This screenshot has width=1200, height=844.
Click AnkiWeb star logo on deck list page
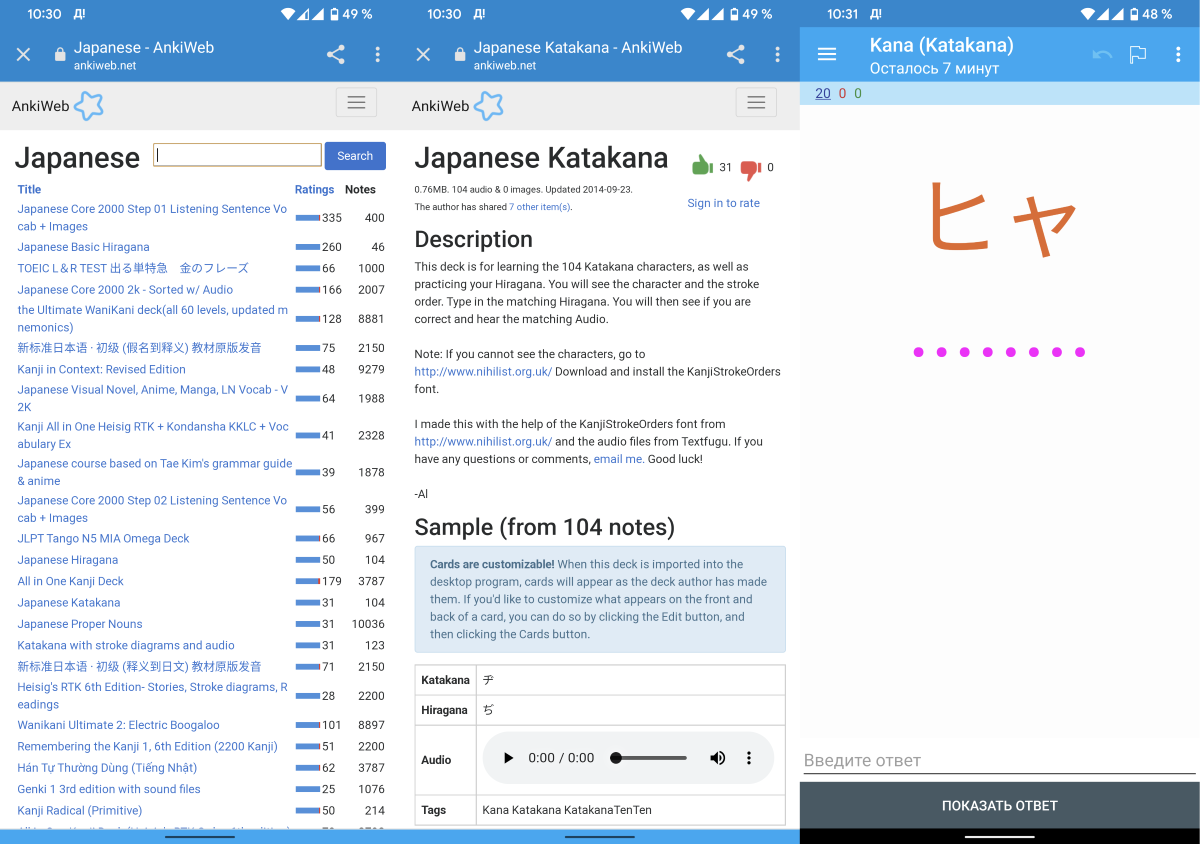click(89, 106)
